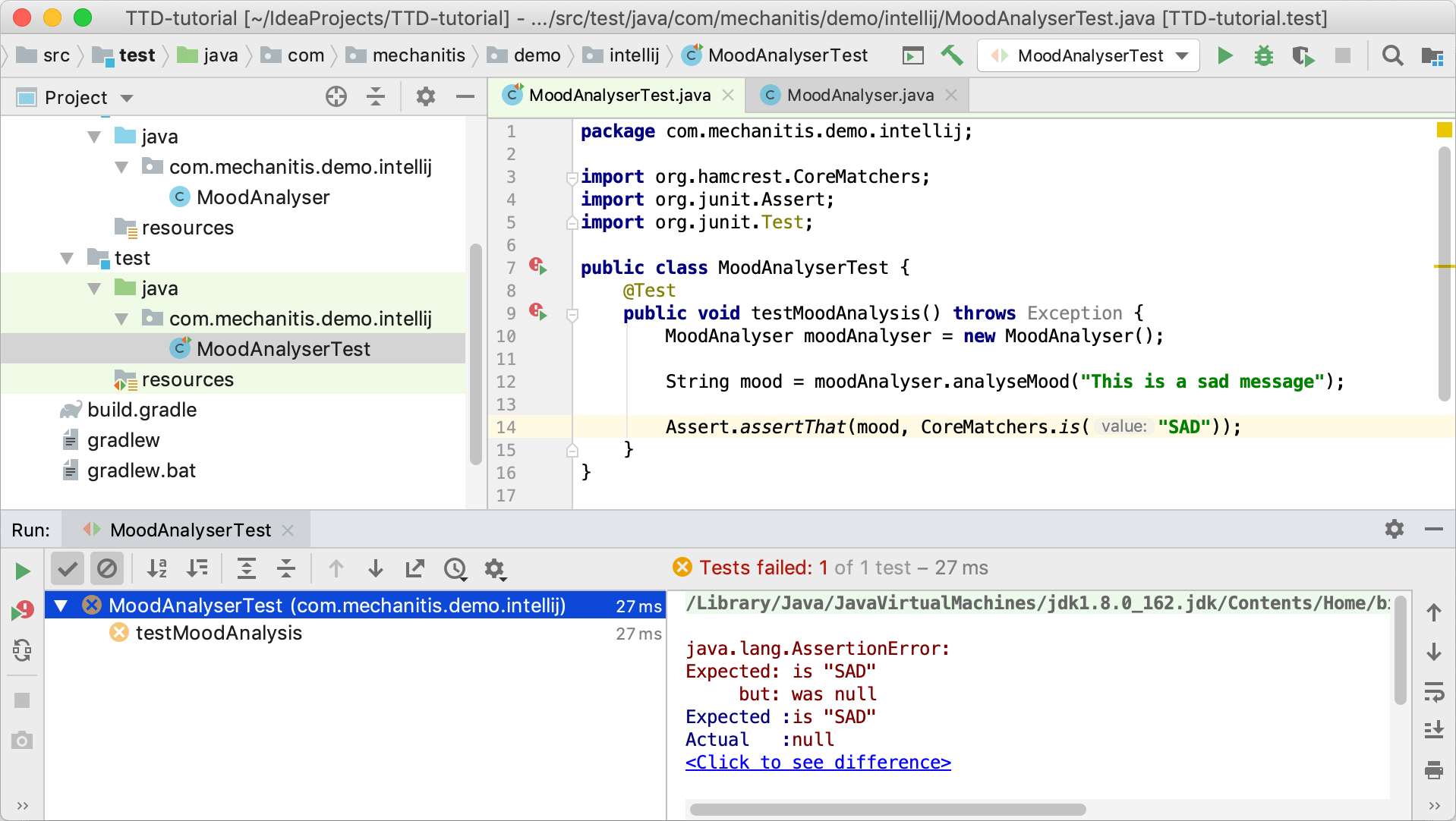1456x821 pixels.
Task: Toggle Show Passed tests checkmark button
Action: point(68,568)
